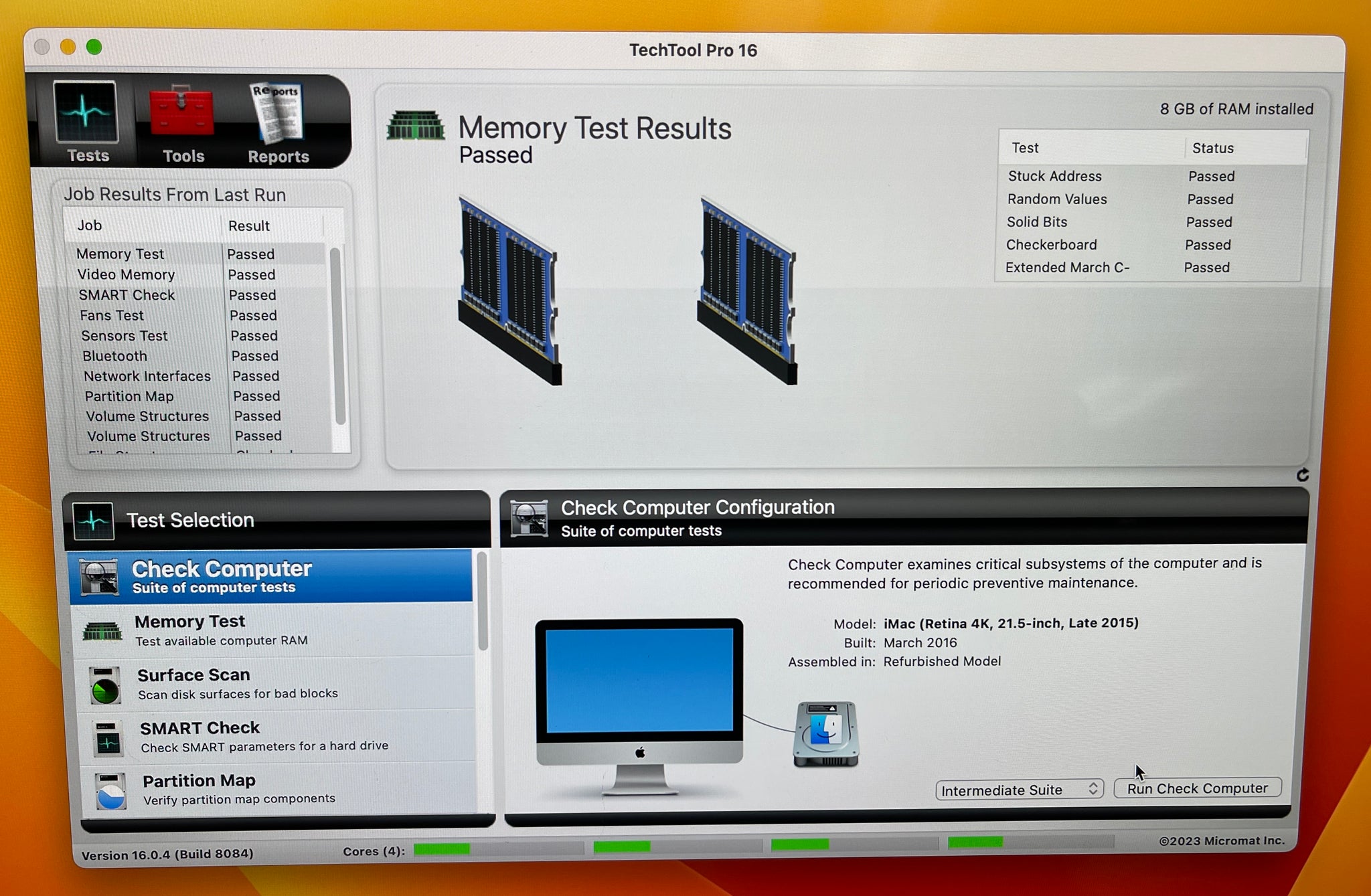Viewport: 1371px width, 896px height.
Task: Click Checkerboard test row
Action: click(x=1149, y=244)
